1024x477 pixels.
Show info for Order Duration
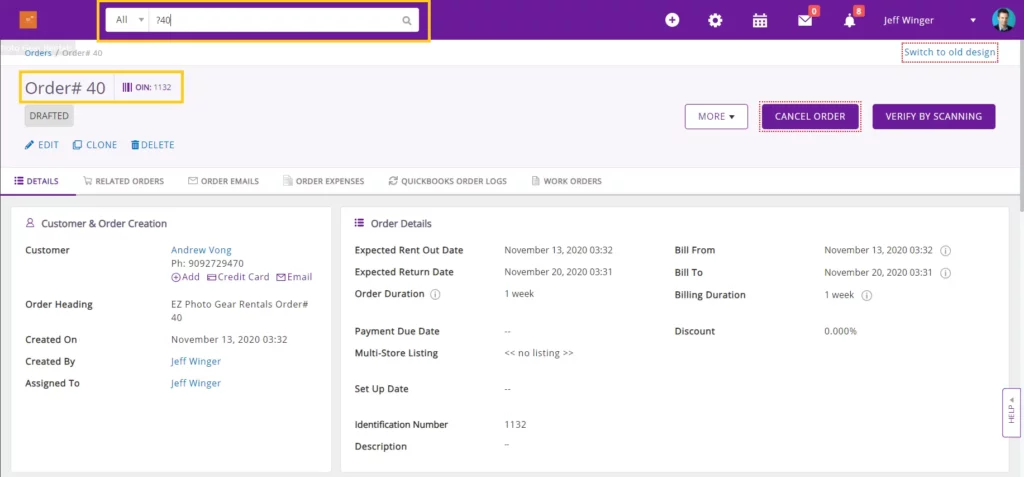435,295
